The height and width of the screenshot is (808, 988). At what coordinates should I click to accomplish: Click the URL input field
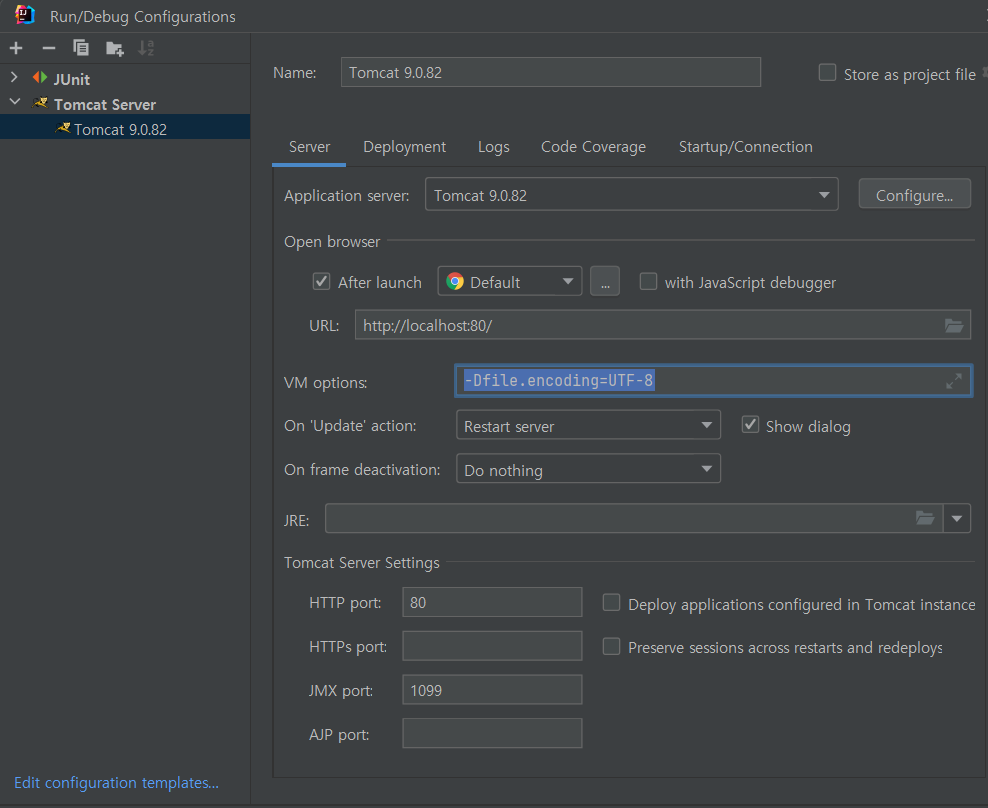coord(663,325)
